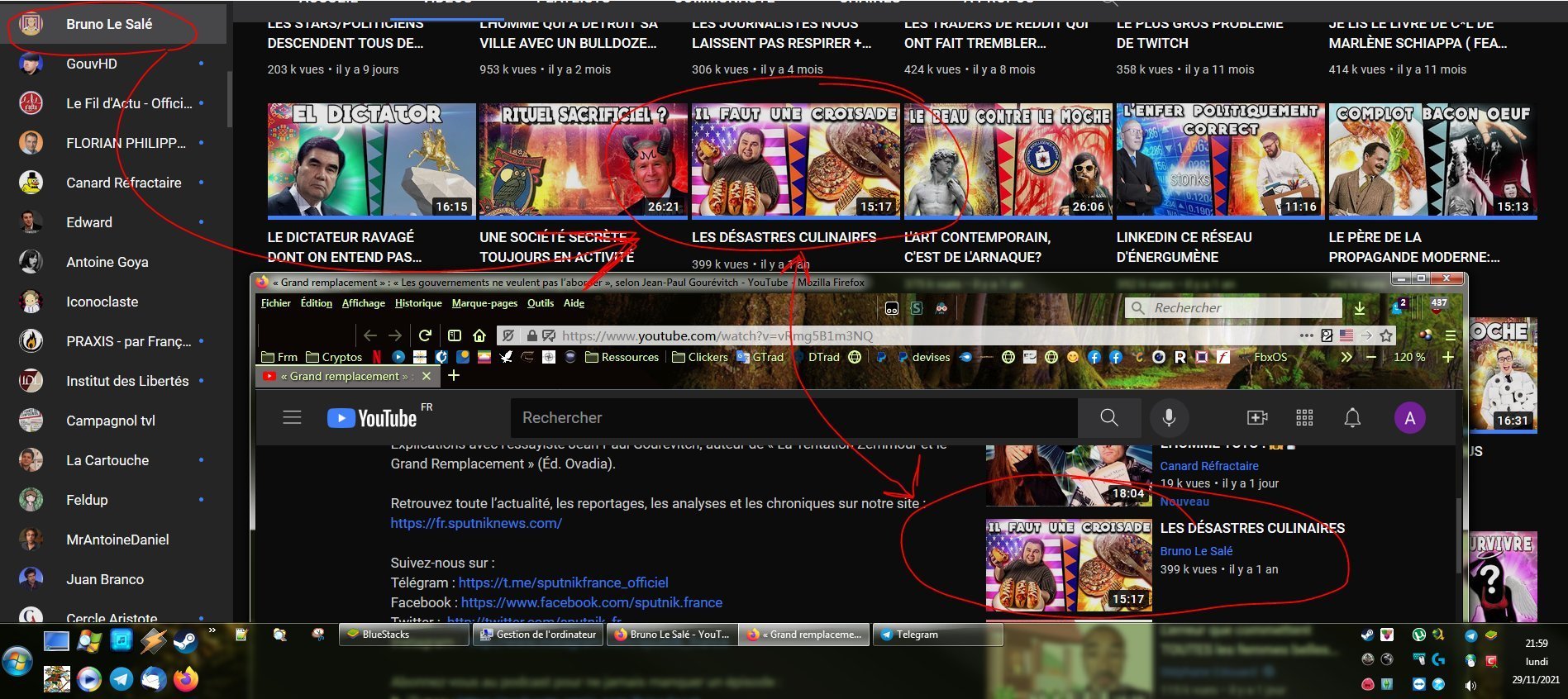This screenshot has height=699, width=1568.
Task: Click the Firefox forward arrow
Action: (x=395, y=335)
